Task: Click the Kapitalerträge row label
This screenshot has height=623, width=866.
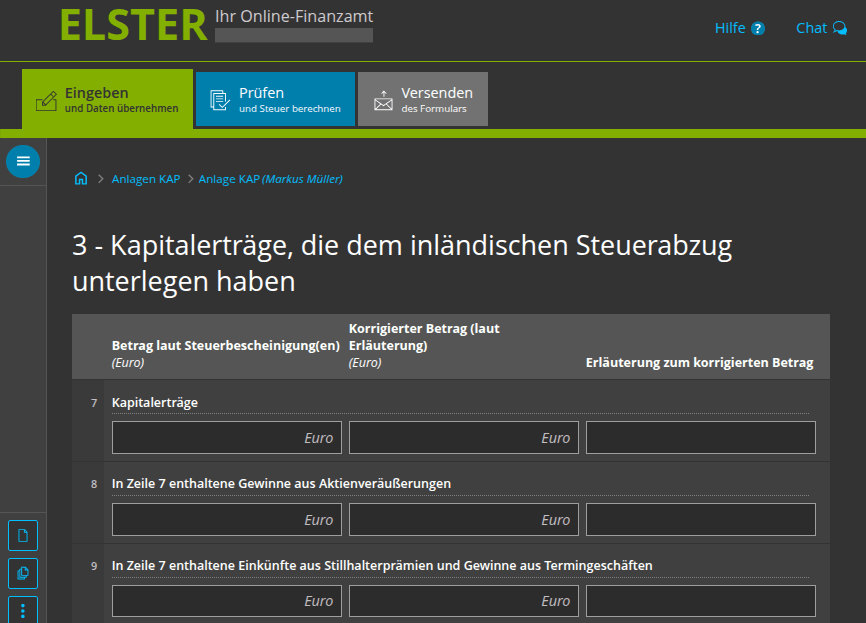Action: [155, 403]
